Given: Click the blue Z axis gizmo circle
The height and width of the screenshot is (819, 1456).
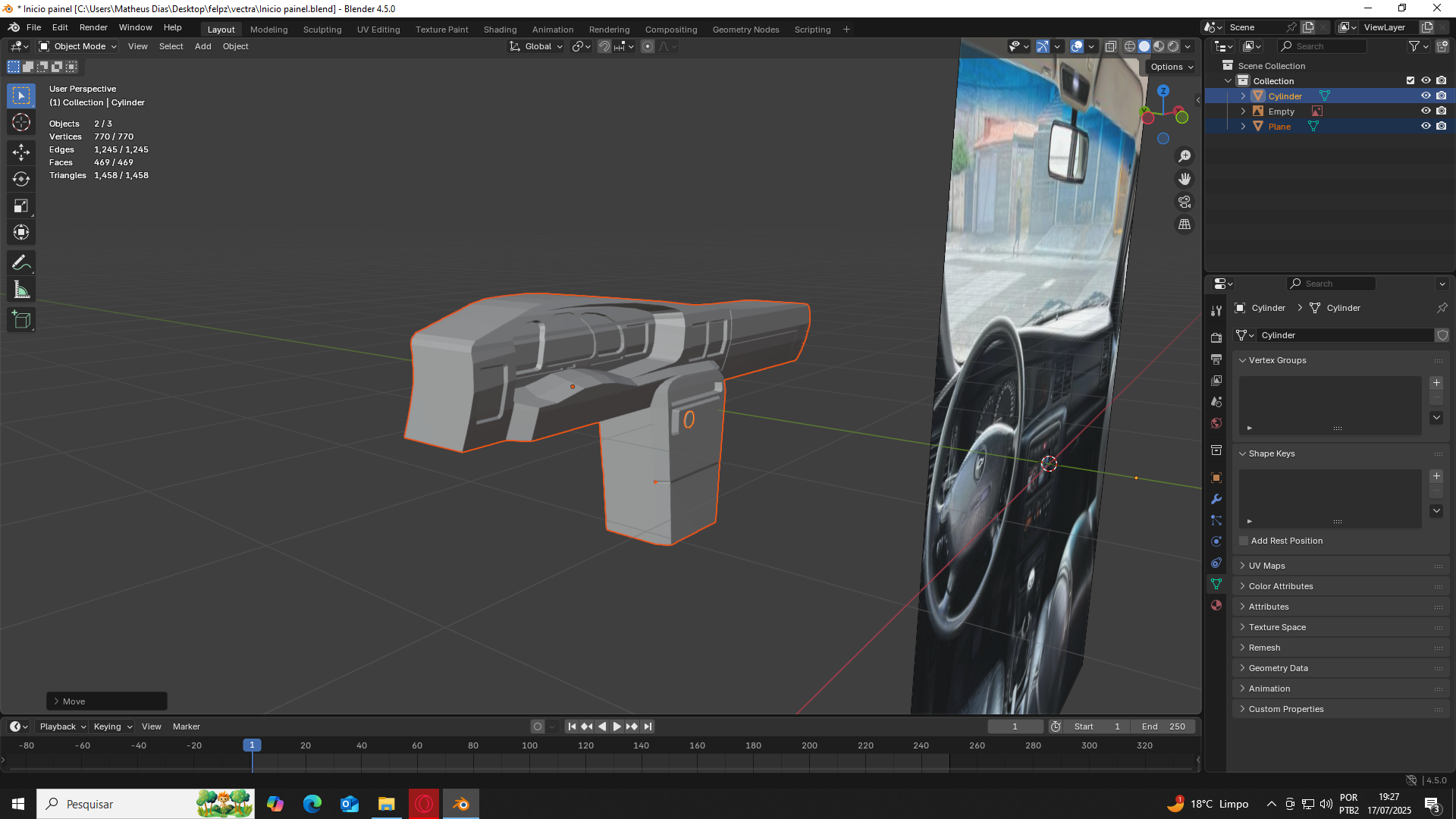Looking at the screenshot, I should coord(1163,91).
